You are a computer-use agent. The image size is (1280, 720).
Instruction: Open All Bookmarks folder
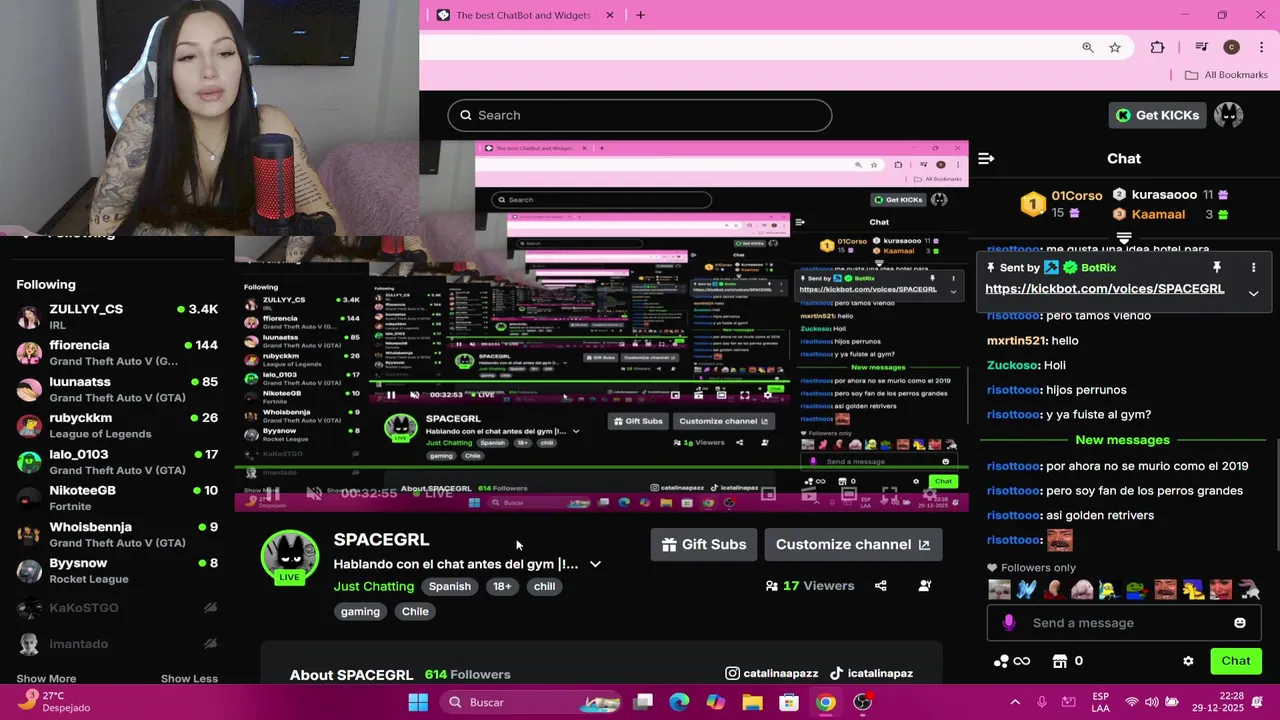(1226, 75)
